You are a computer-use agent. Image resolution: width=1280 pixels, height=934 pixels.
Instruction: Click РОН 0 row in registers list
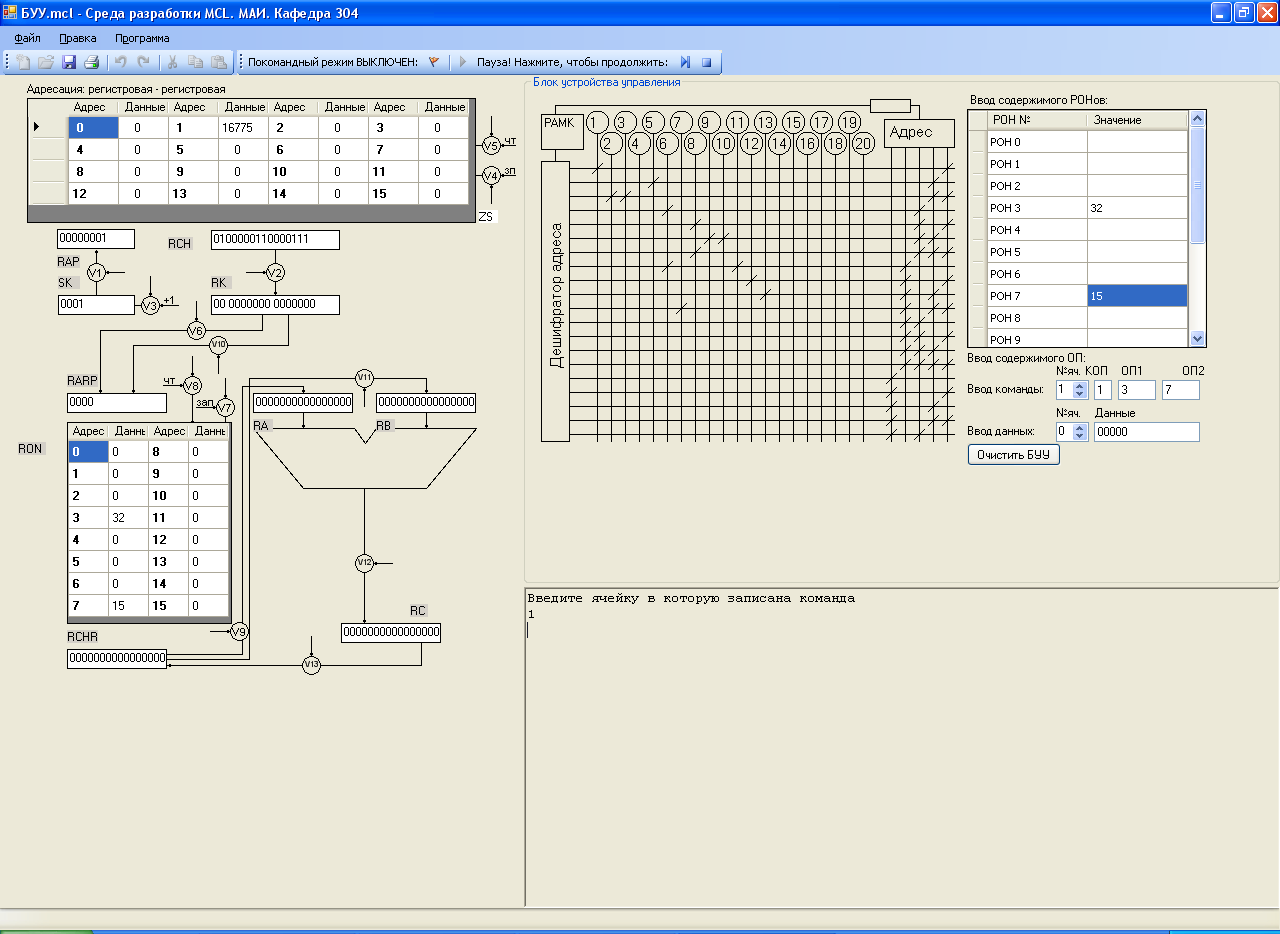pyautogui.click(x=1078, y=142)
